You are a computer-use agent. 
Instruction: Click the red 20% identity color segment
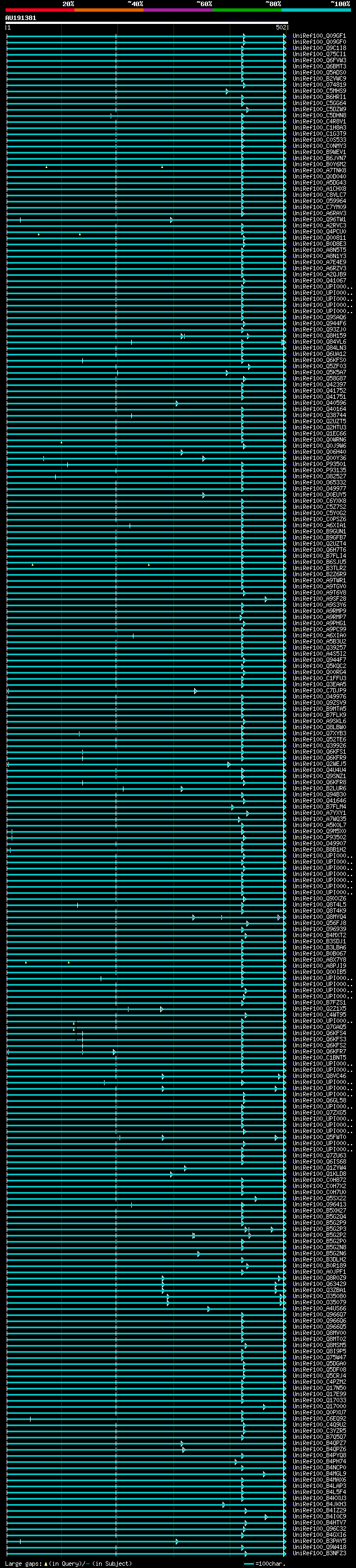(x=40, y=10)
